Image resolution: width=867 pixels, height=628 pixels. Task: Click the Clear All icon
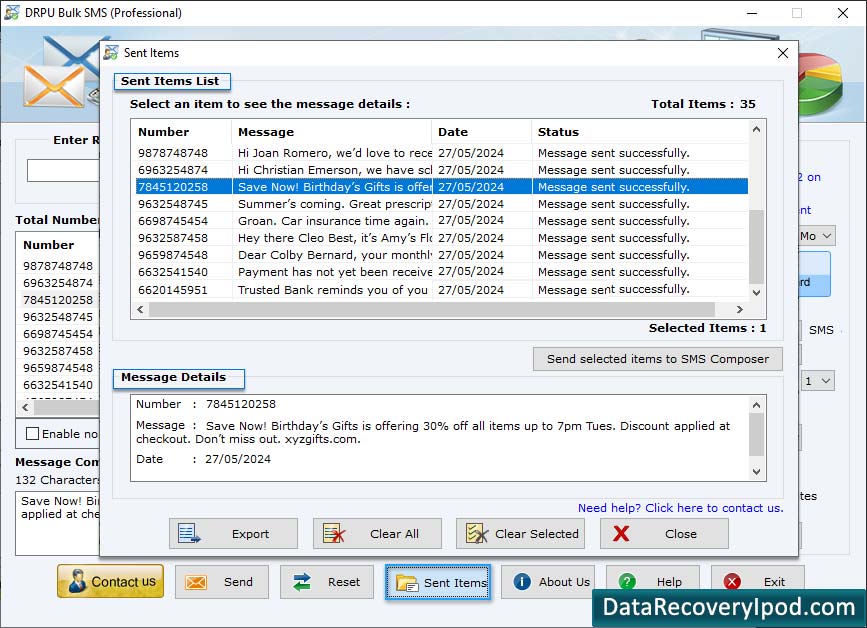(334, 533)
